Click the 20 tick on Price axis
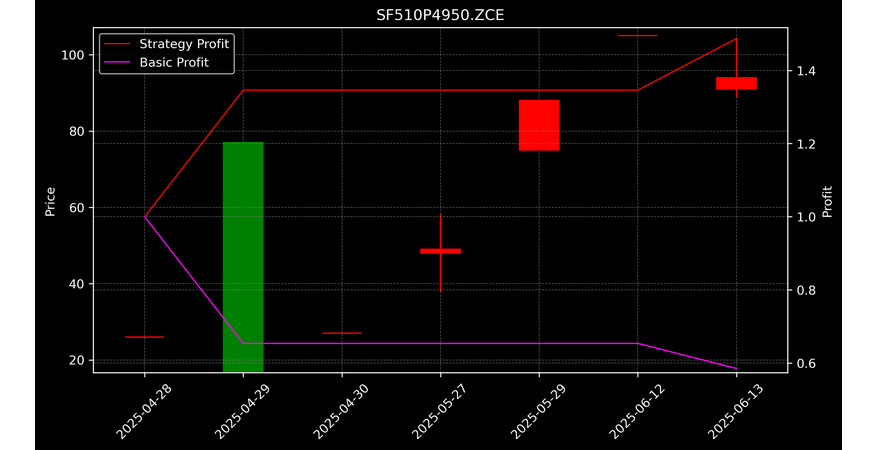Viewport: 878px width, 450px height. tap(77, 360)
